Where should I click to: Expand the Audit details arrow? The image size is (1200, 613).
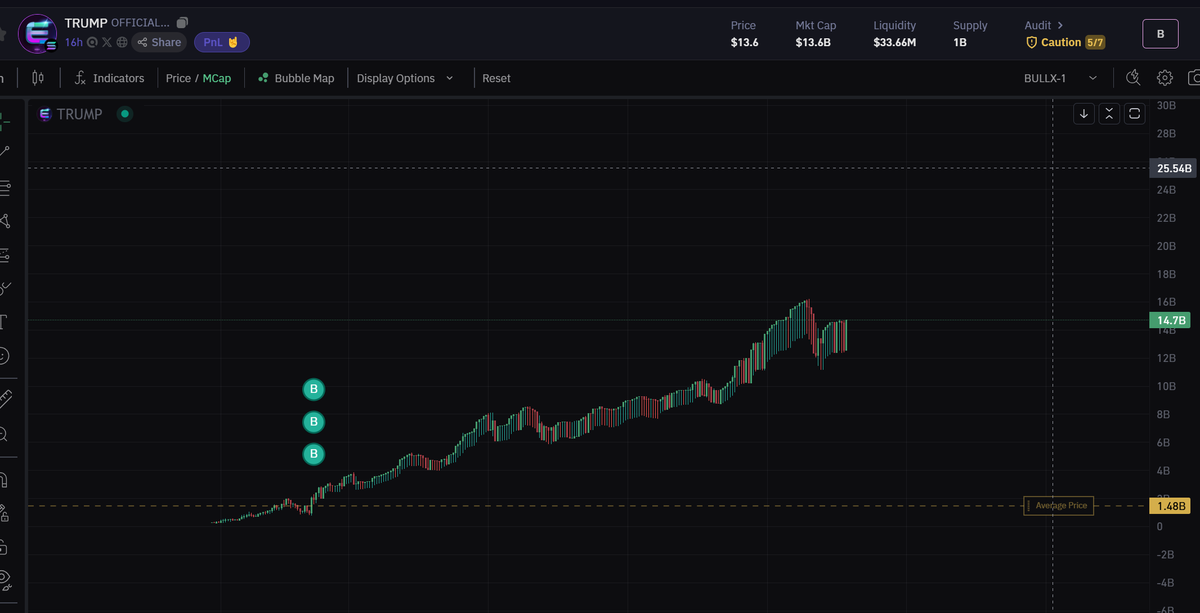[1060, 25]
